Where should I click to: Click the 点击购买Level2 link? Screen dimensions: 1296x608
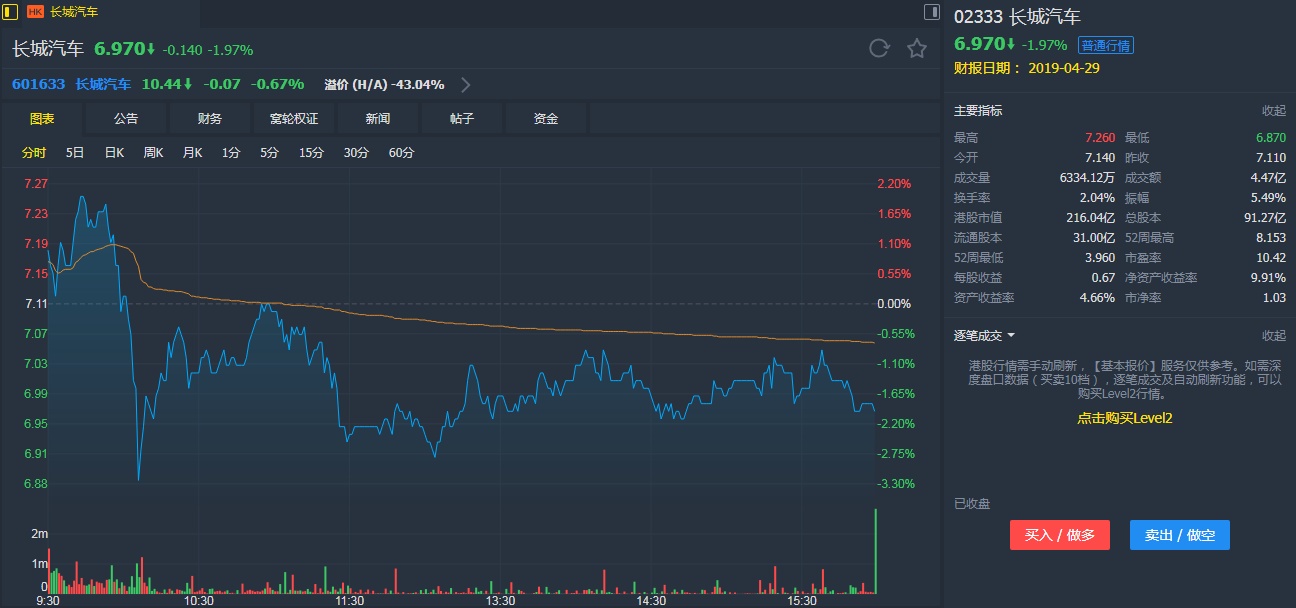click(x=1124, y=418)
